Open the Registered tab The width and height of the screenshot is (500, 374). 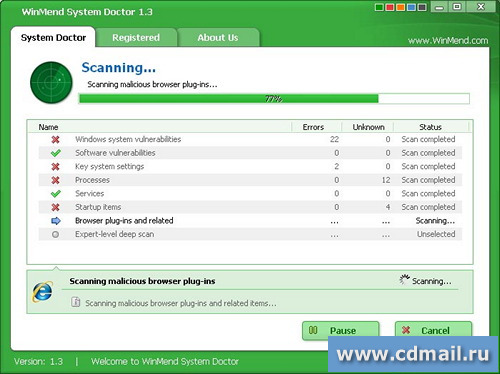[136, 38]
